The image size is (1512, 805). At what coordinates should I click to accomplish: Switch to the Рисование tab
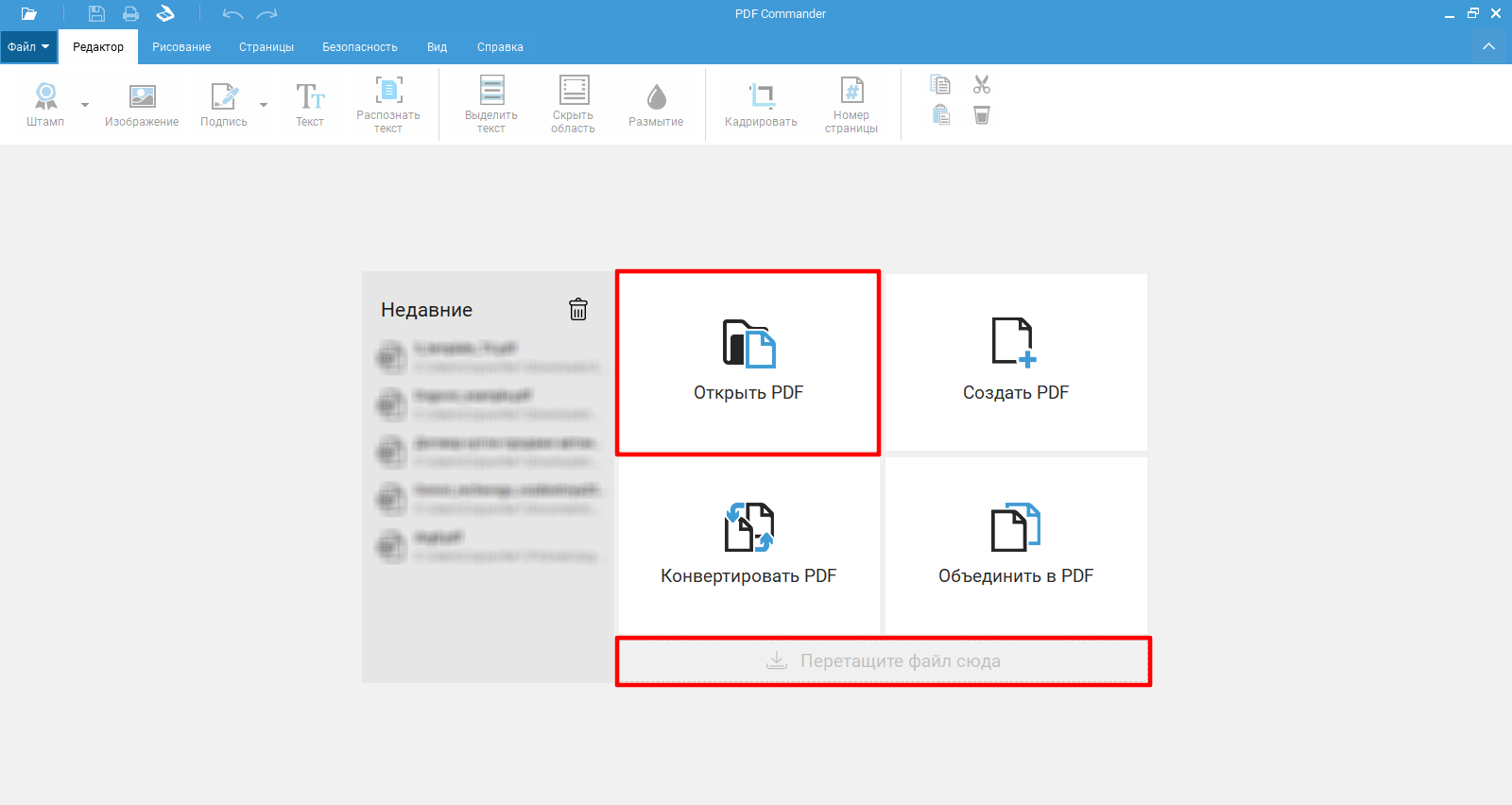[181, 47]
